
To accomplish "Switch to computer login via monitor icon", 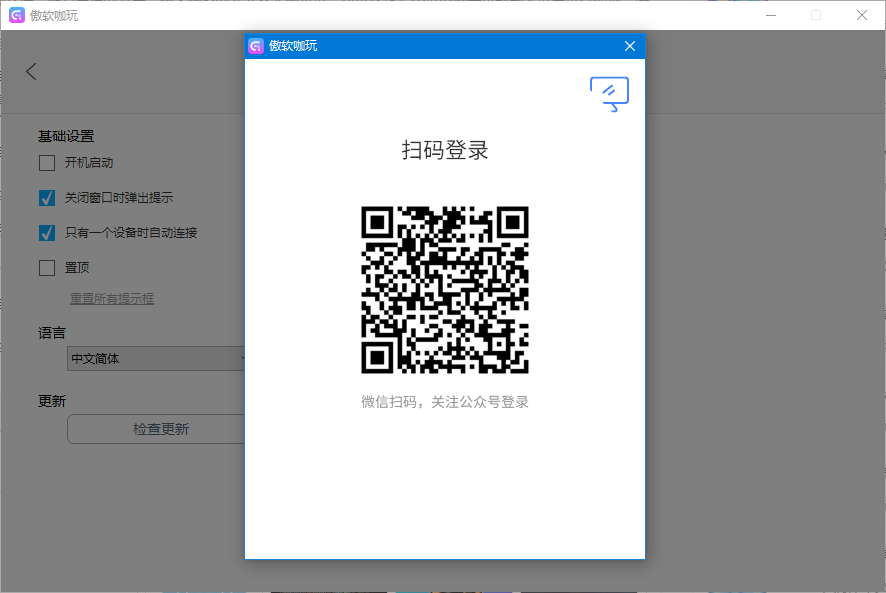I will pyautogui.click(x=609, y=94).
